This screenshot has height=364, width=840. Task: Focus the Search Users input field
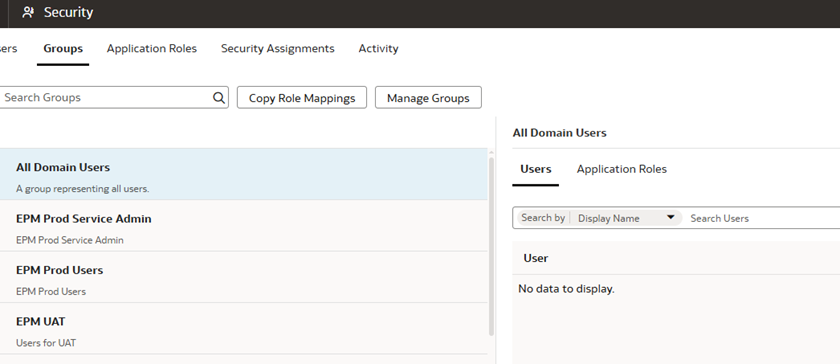click(x=764, y=218)
